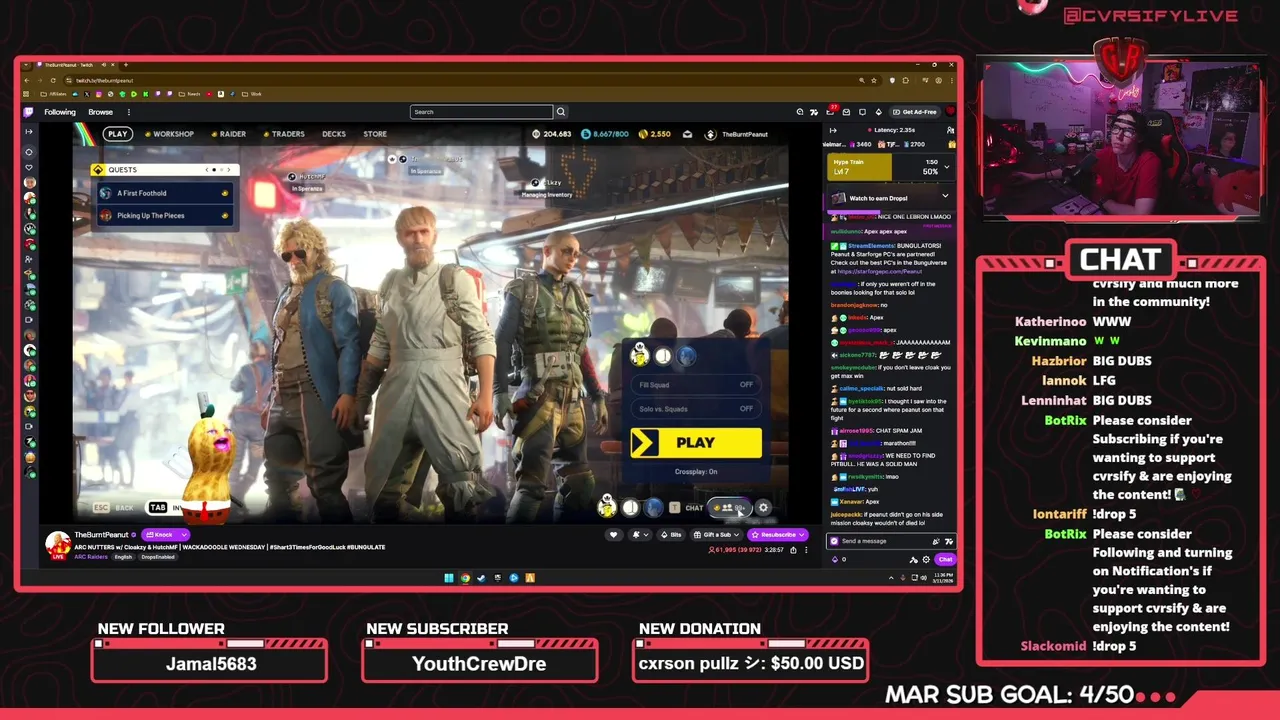The width and height of the screenshot is (1280, 720).
Task: Switch to the WORKSHOP tab
Action: point(169,134)
